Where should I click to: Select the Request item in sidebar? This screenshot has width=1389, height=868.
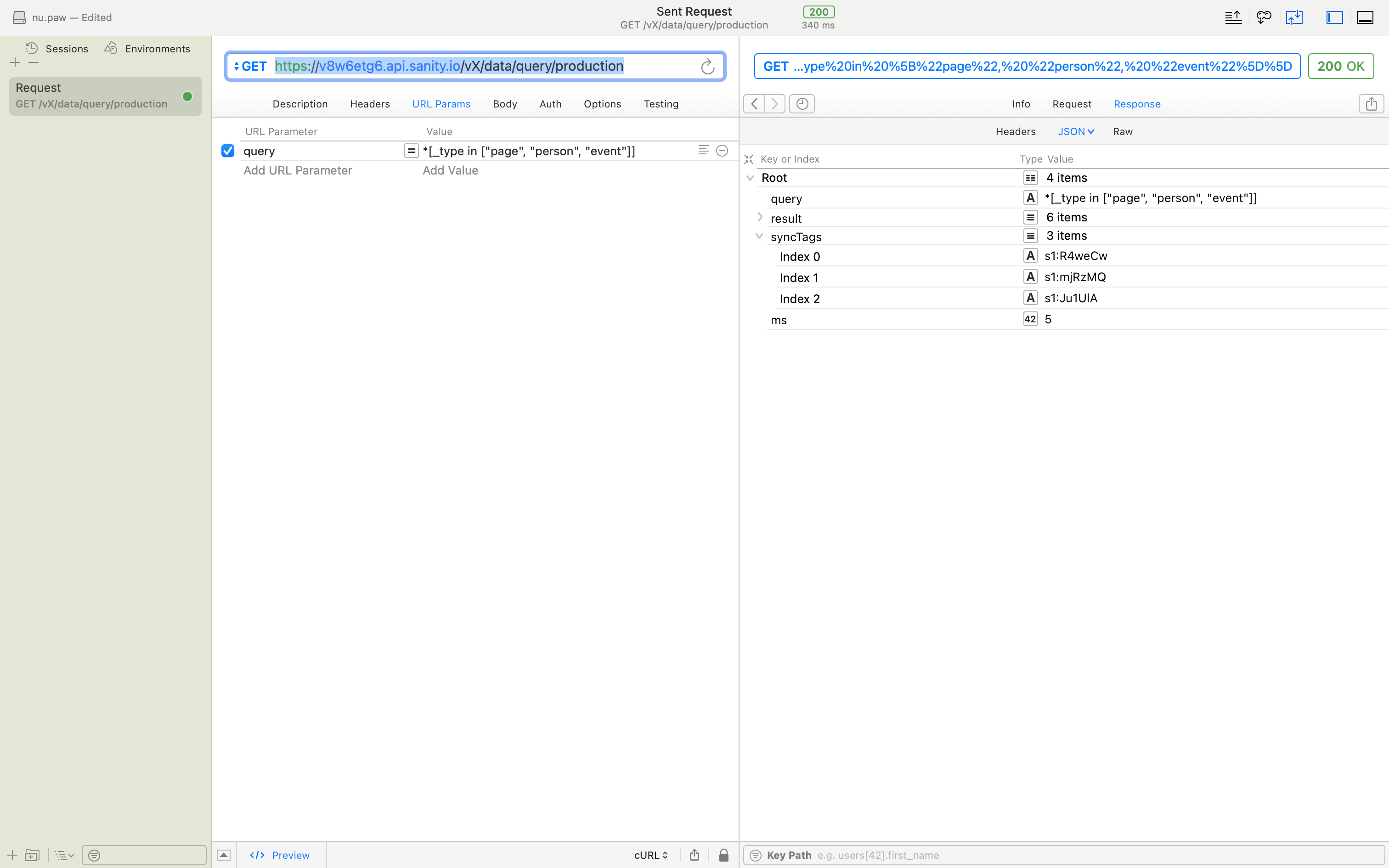point(106,96)
